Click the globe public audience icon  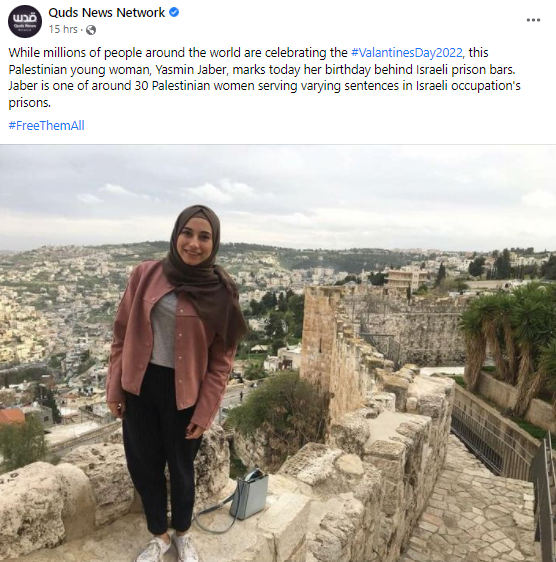91,29
